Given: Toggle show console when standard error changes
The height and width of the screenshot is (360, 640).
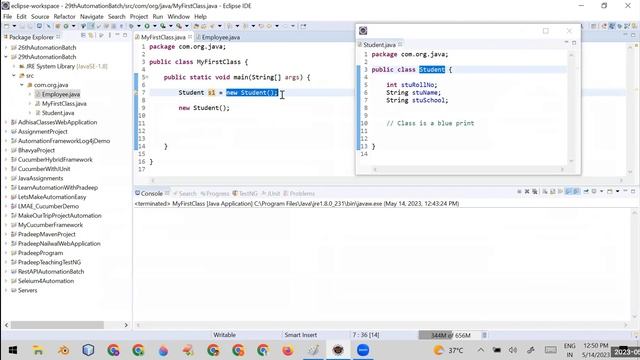Looking at the screenshot, I should click(576, 191).
